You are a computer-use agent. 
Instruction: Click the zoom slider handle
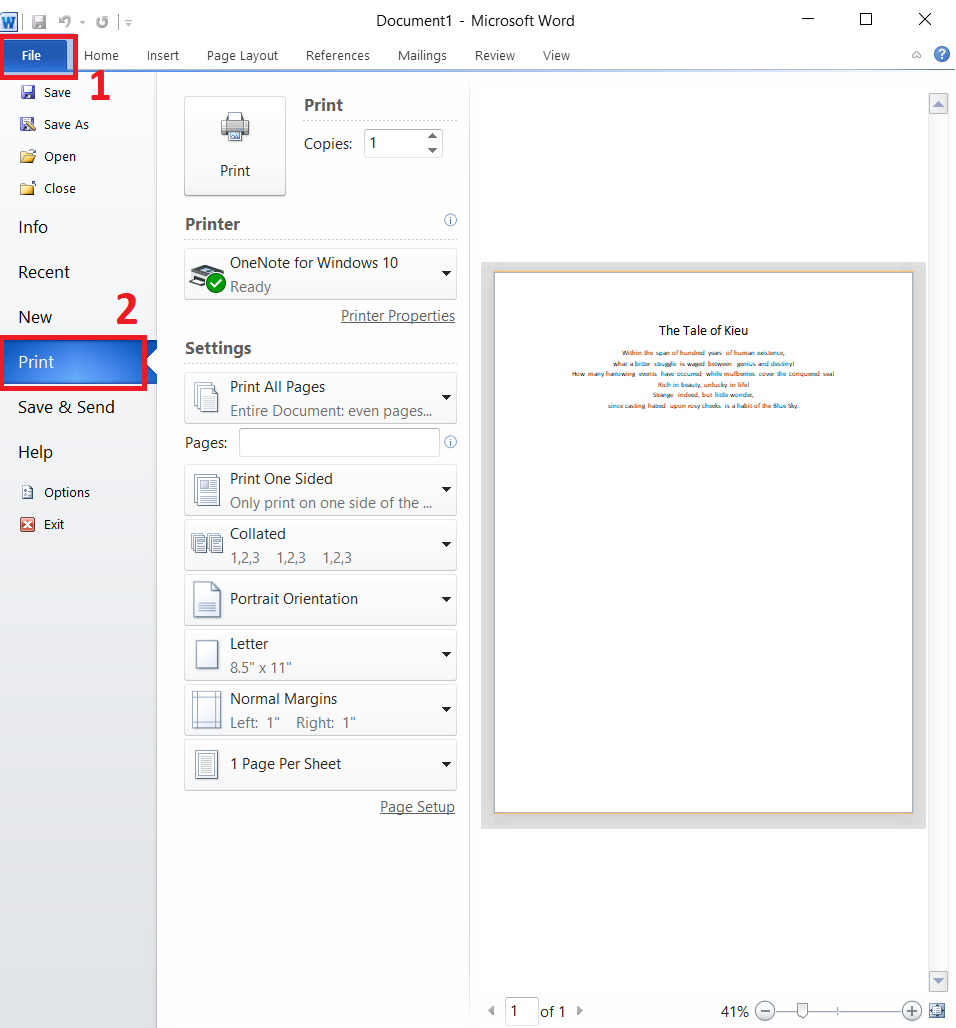pyautogui.click(x=802, y=1011)
